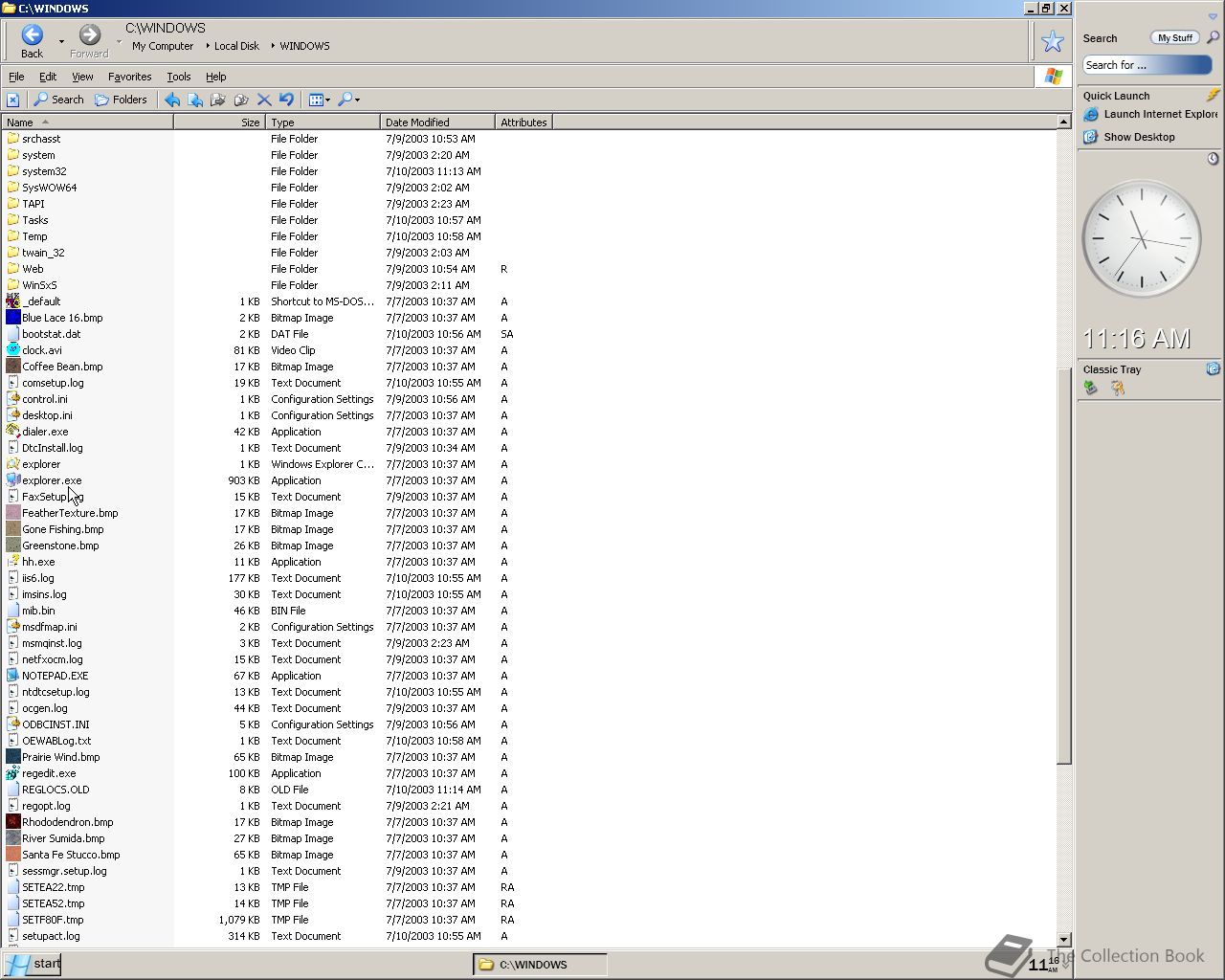The height and width of the screenshot is (980, 1225).
Task: Click the Windows flag logo below the star
Action: pyautogui.click(x=1054, y=77)
